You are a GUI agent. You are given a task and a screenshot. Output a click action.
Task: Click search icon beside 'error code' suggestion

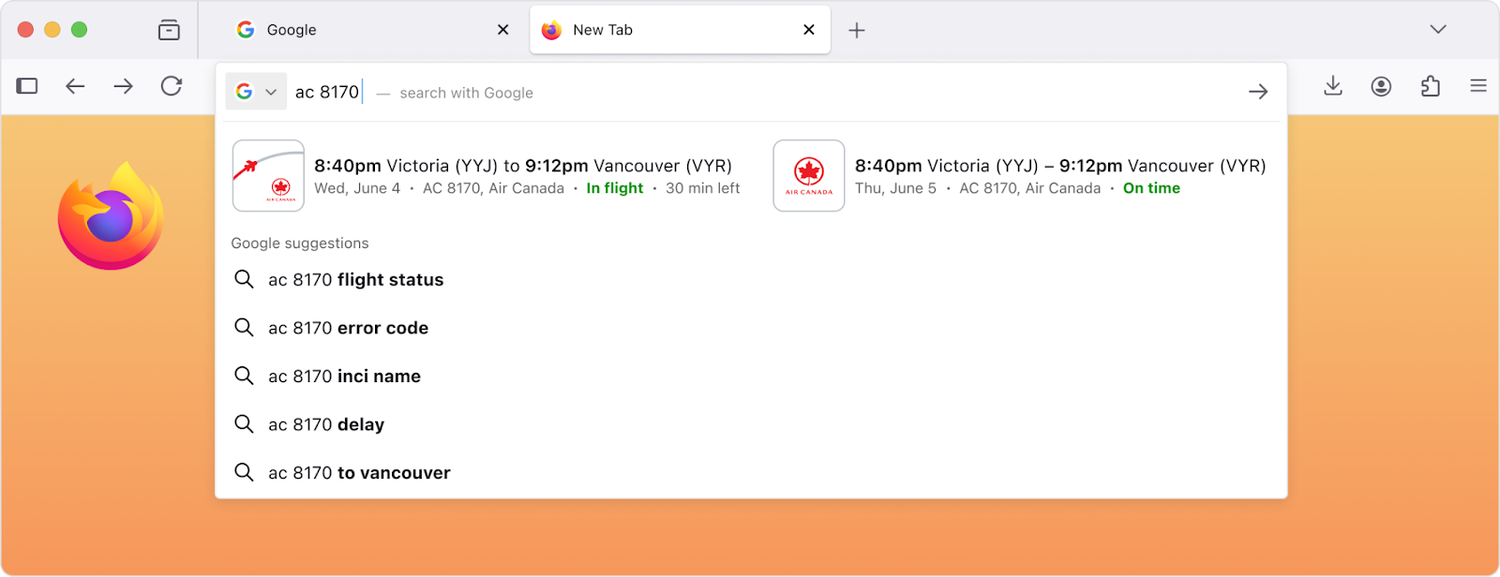coord(244,328)
